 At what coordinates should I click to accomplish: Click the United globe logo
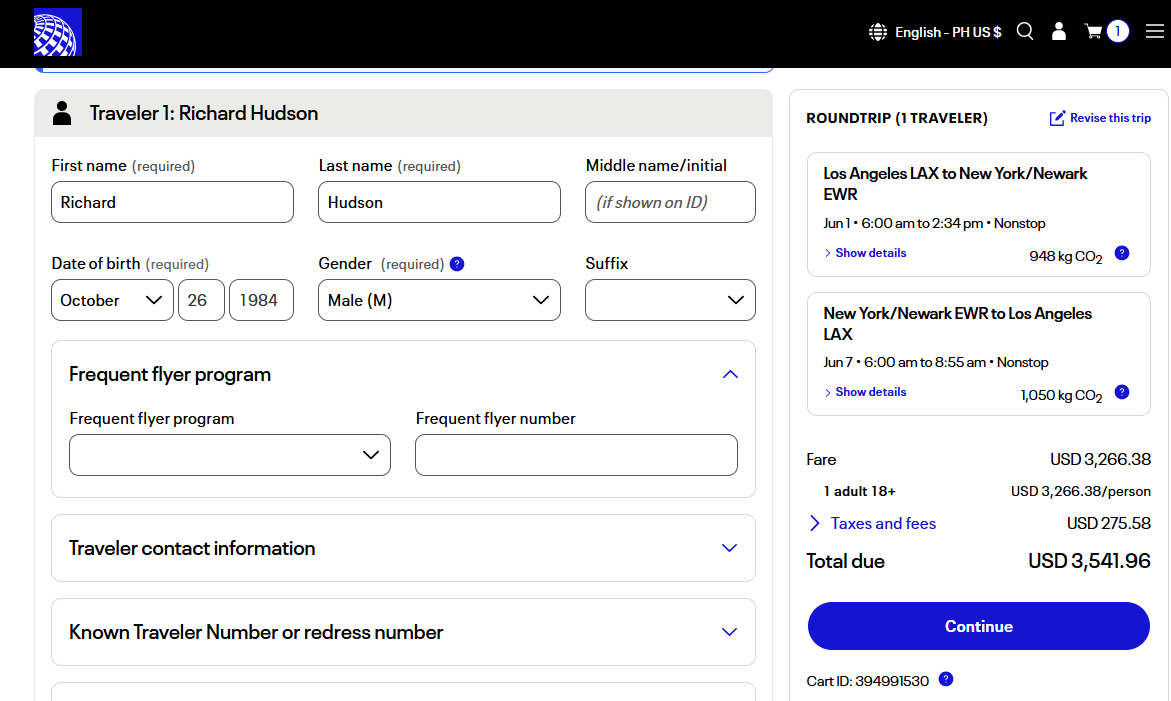click(x=58, y=32)
